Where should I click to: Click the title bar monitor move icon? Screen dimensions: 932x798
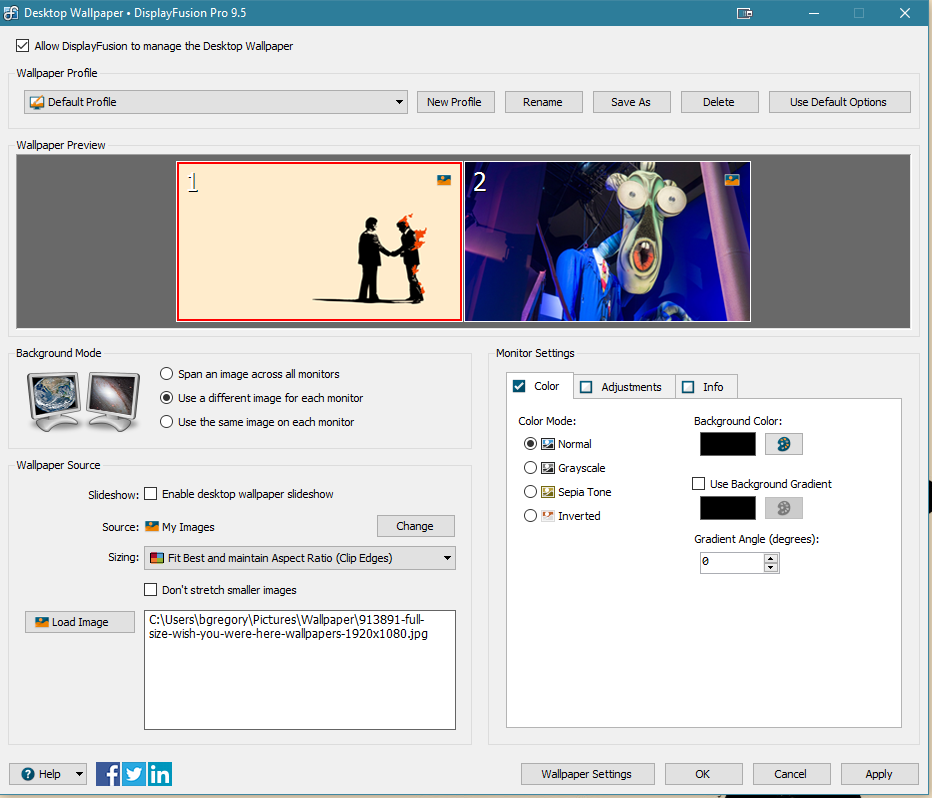point(744,13)
